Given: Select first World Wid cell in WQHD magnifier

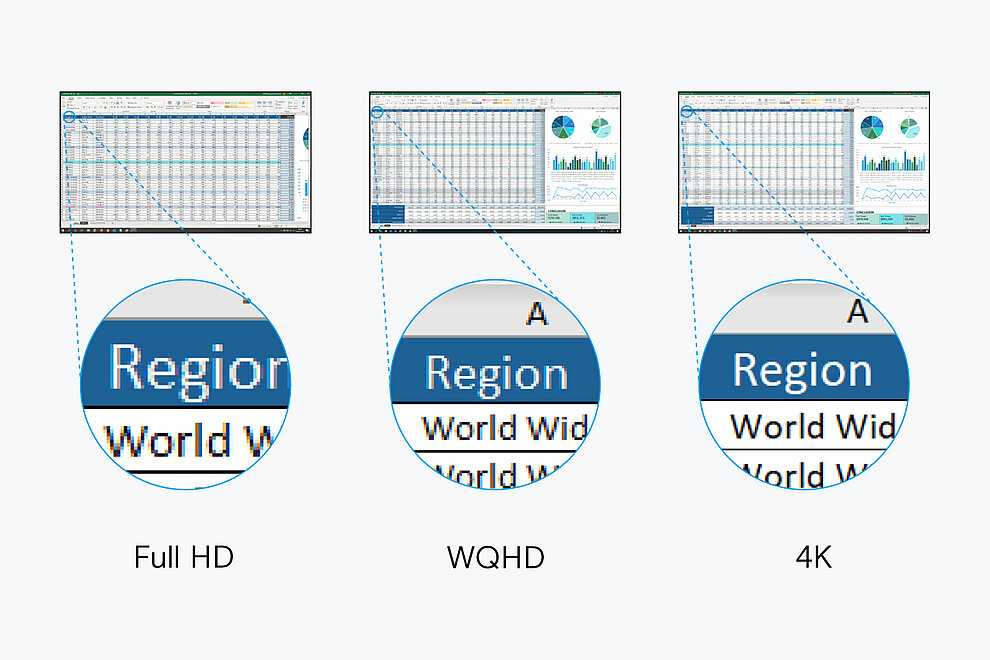Looking at the screenshot, I should [x=500, y=427].
